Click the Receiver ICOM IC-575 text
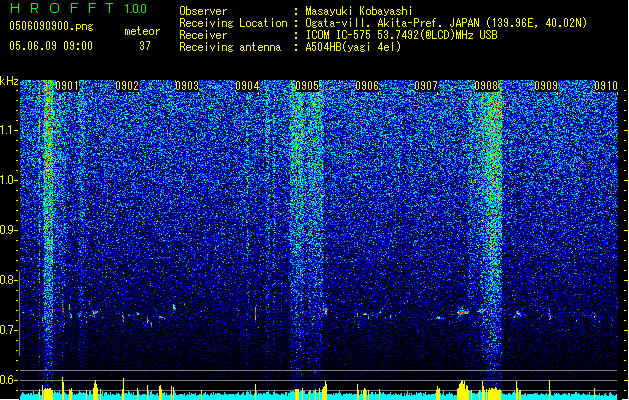The height and width of the screenshot is (400, 629). pyautogui.click(x=401, y=35)
